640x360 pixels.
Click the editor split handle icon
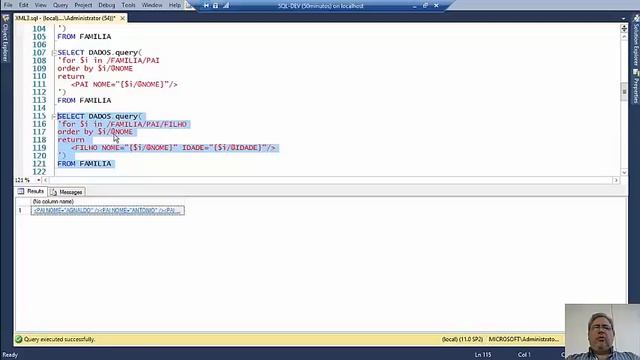coord(624,28)
